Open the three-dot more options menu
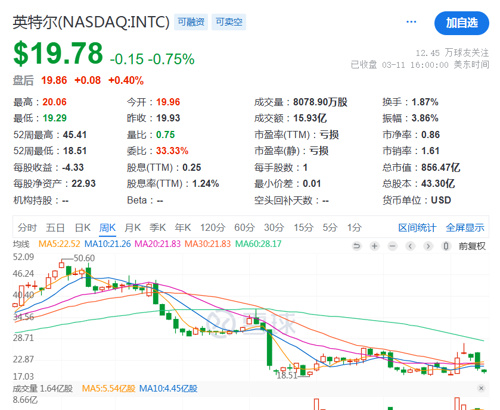The height and width of the screenshot is (410, 500). tap(411, 22)
